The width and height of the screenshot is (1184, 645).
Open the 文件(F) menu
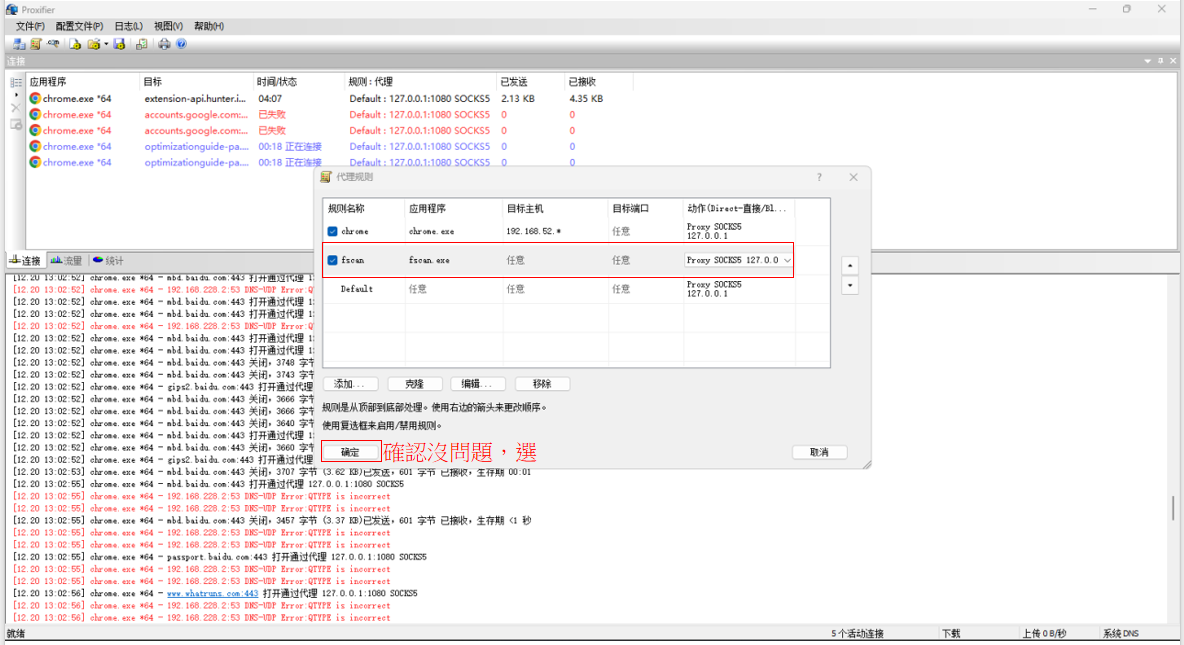click(30, 26)
